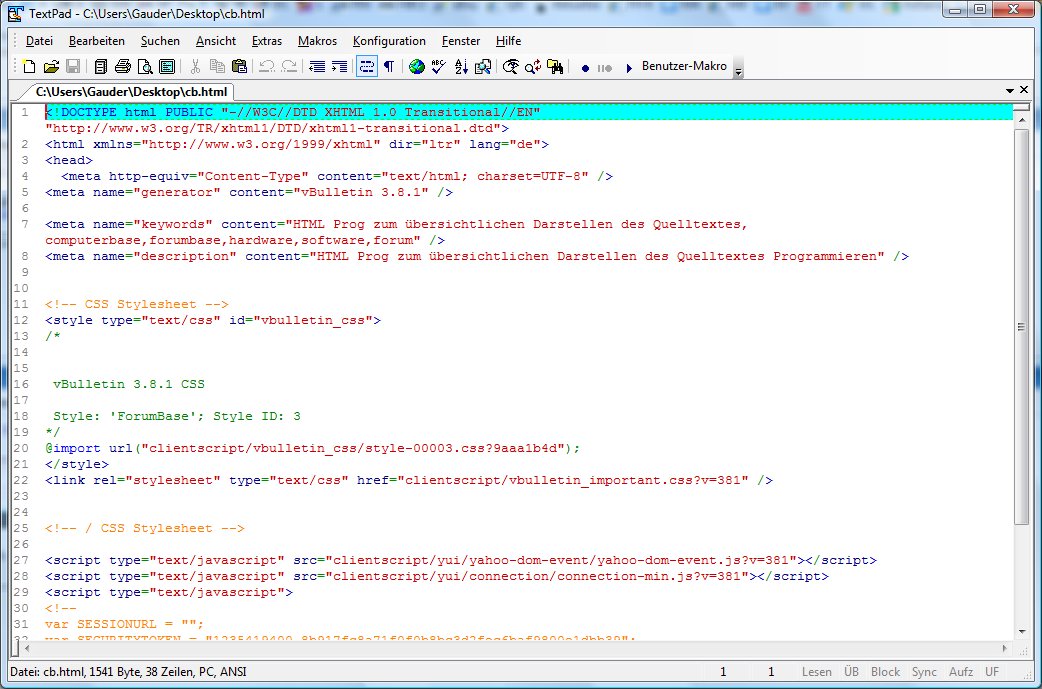Toggle the UF status bar indicator
The width and height of the screenshot is (1042, 689).
991,672
